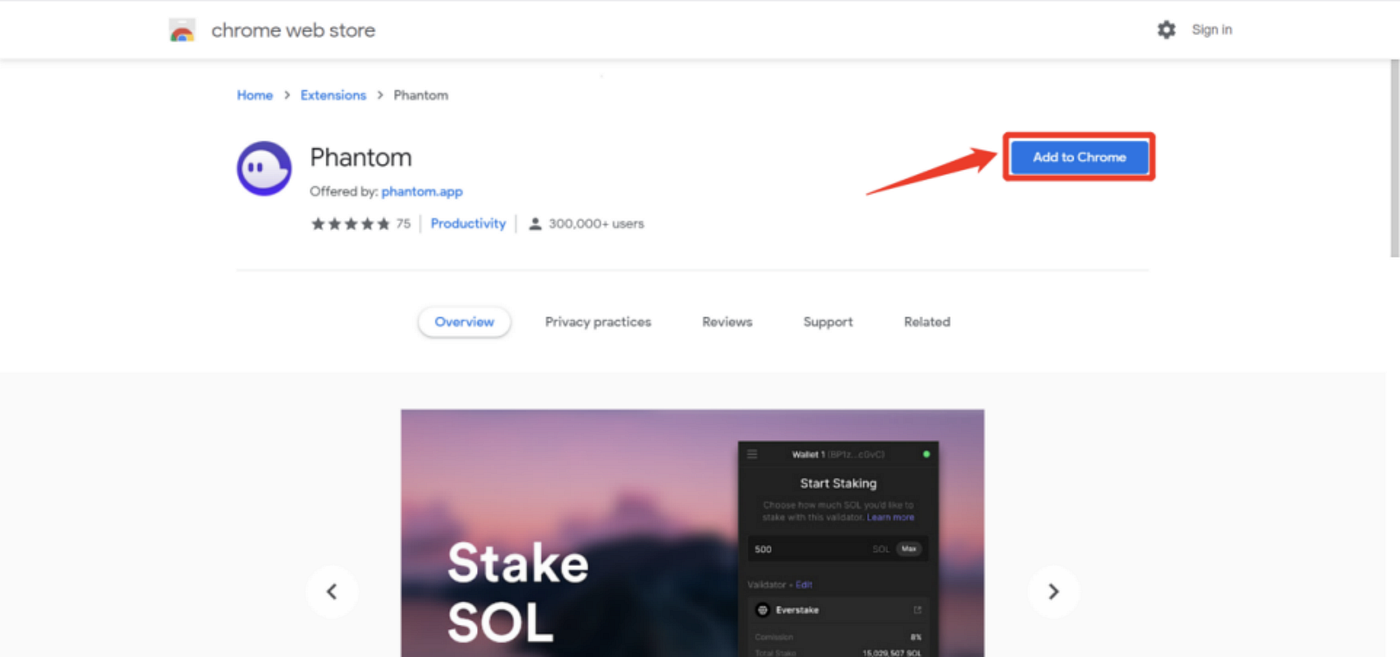Switch to the Privacy practices tab
This screenshot has height=657, width=1400.
coord(598,322)
